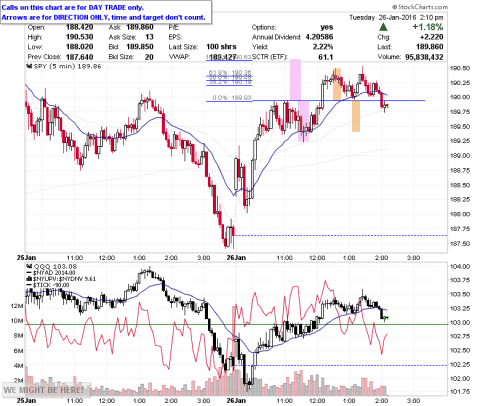The image size is (480, 406).
Task: Click the 187.50 price axis label
Action: pos(460,244)
